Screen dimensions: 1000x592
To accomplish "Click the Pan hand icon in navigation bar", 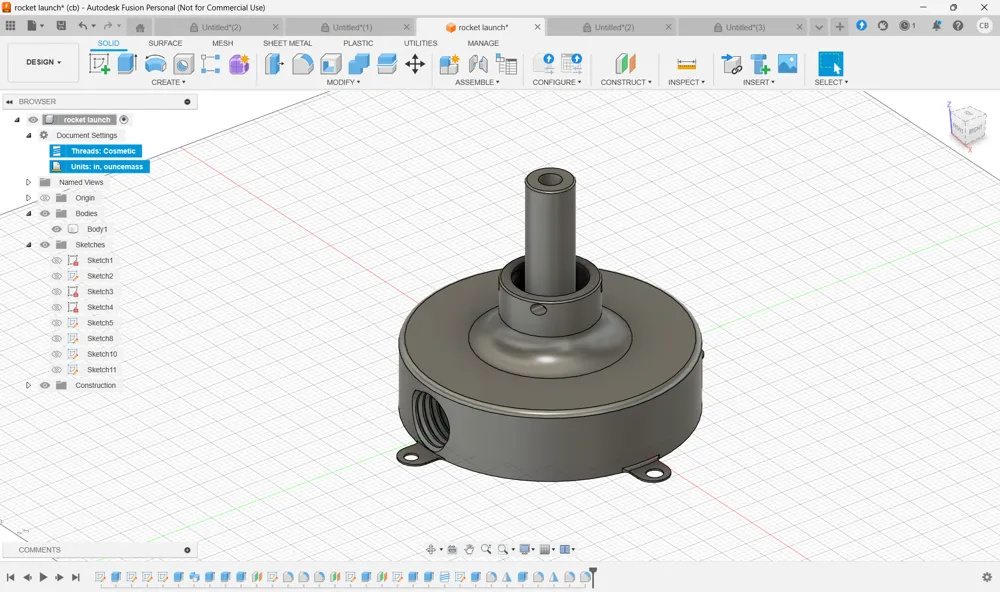I will pos(469,549).
